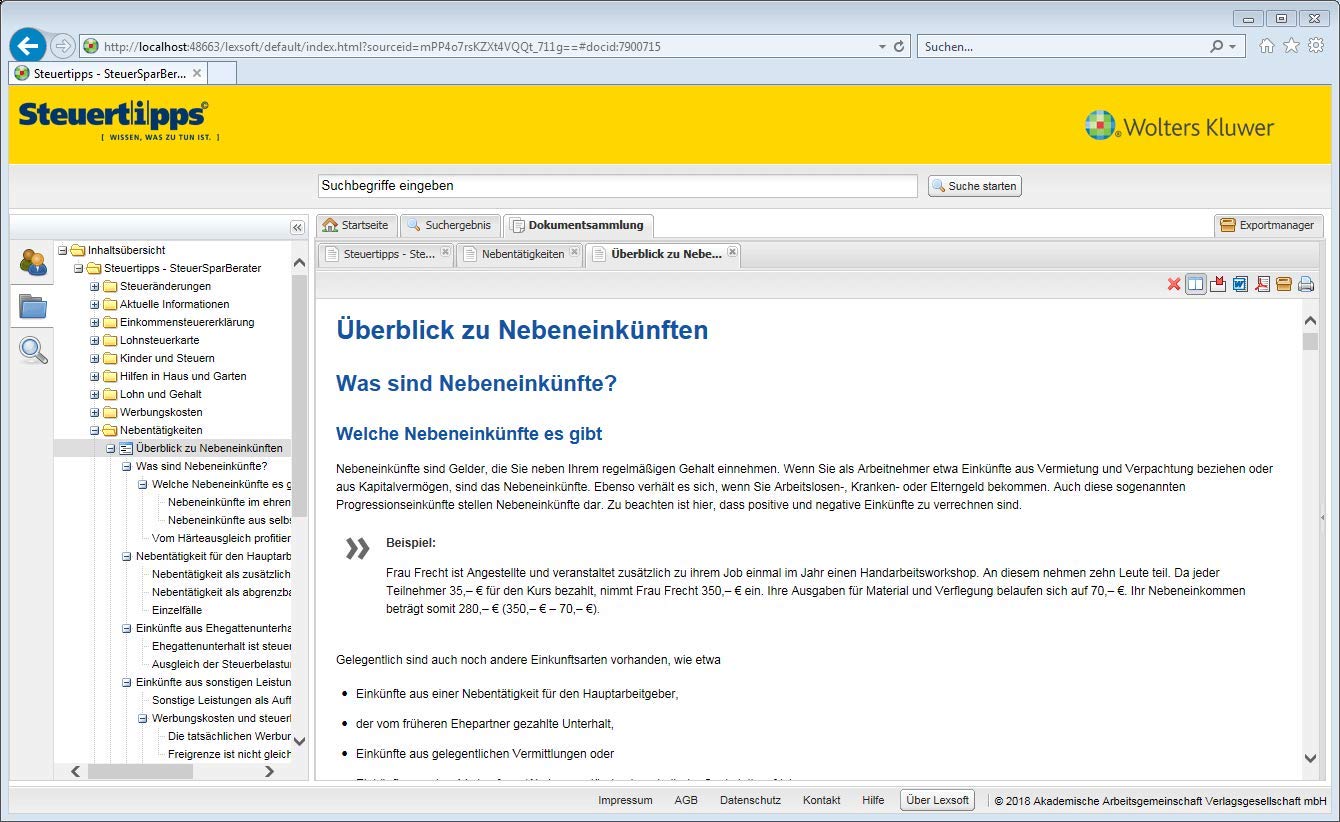Open the users sidebar panel icon

point(32,262)
